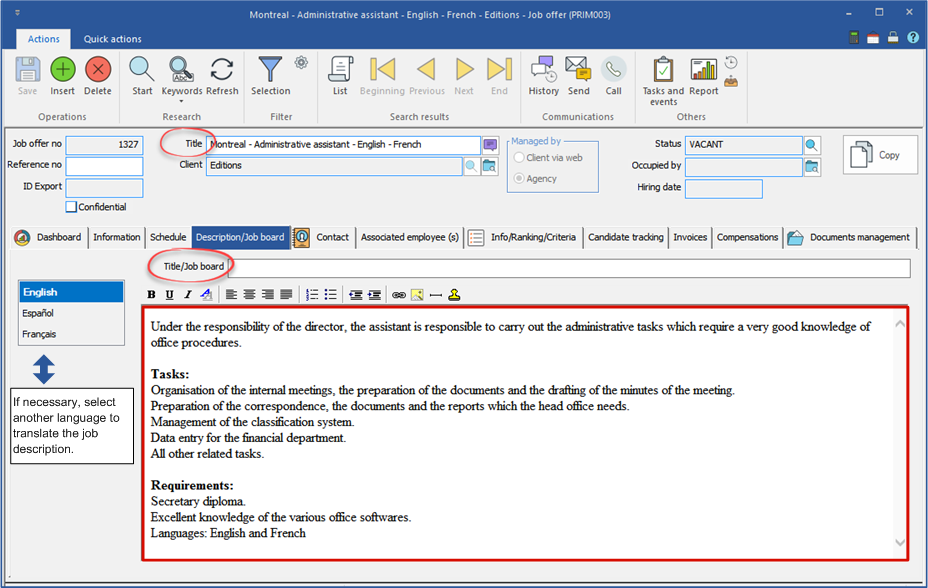Open the Information tab
This screenshot has height=588, width=928.
point(117,237)
